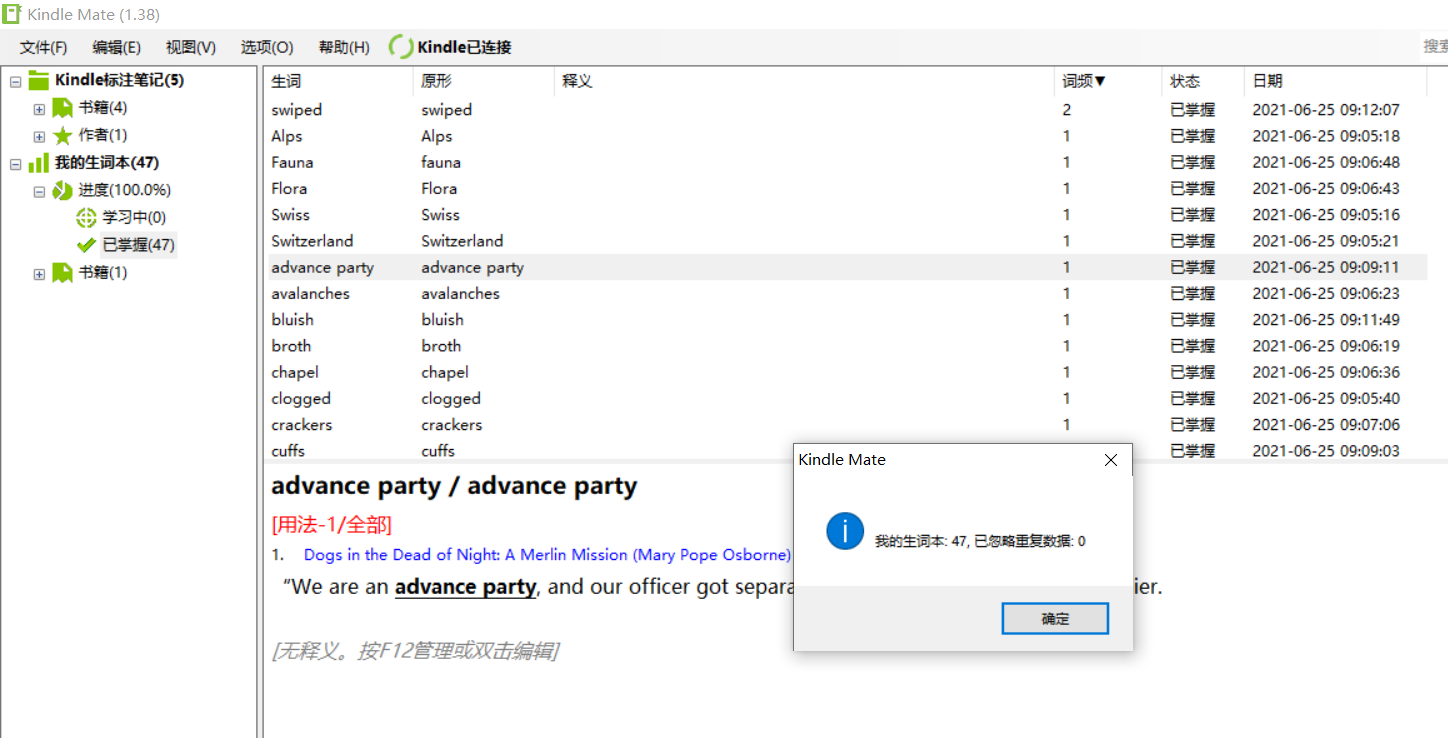
Task: Click the bookmark icon next to 书籍(4)
Action: [63, 108]
